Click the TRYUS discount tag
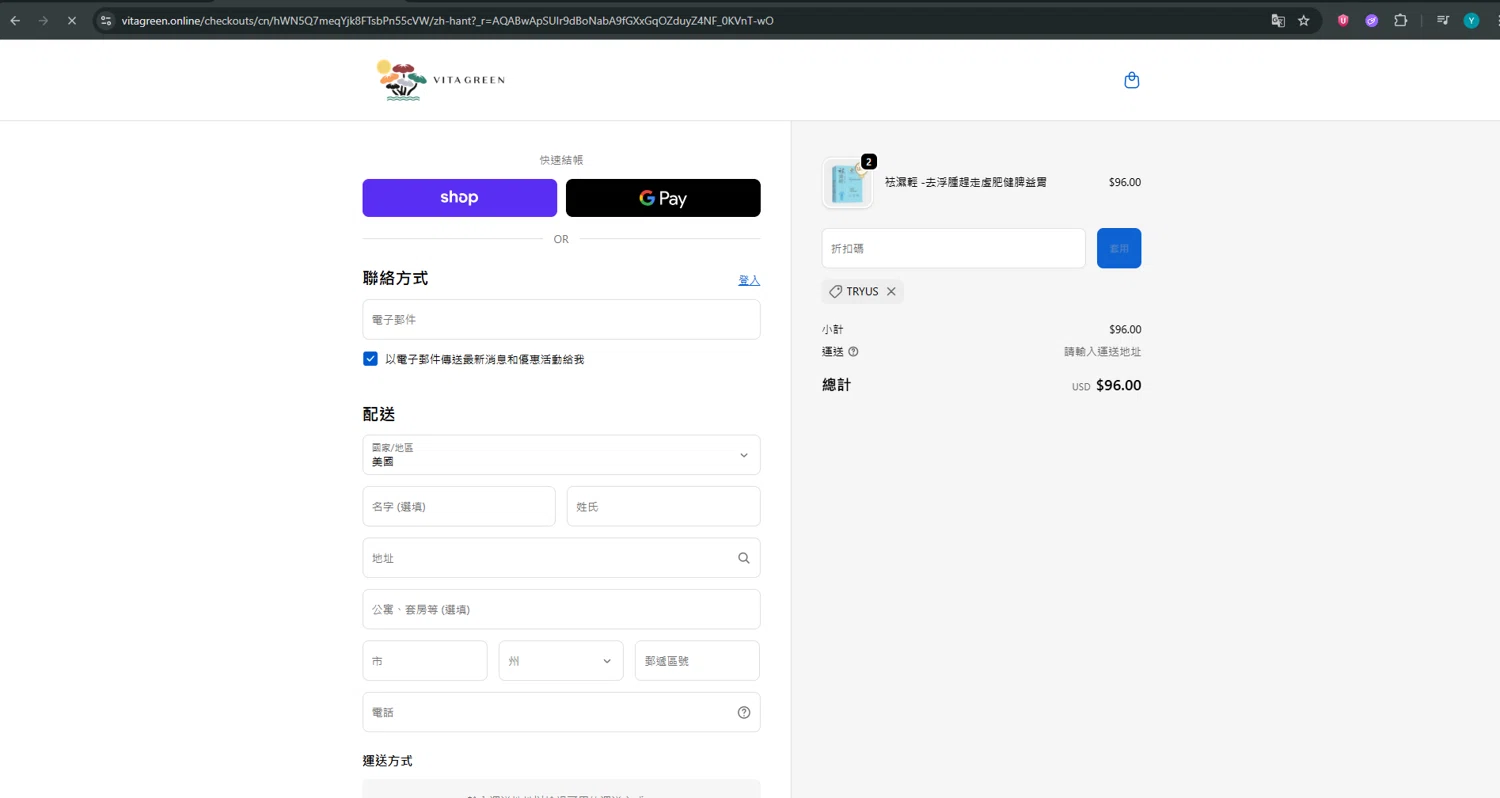This screenshot has width=1500, height=798. point(862,291)
